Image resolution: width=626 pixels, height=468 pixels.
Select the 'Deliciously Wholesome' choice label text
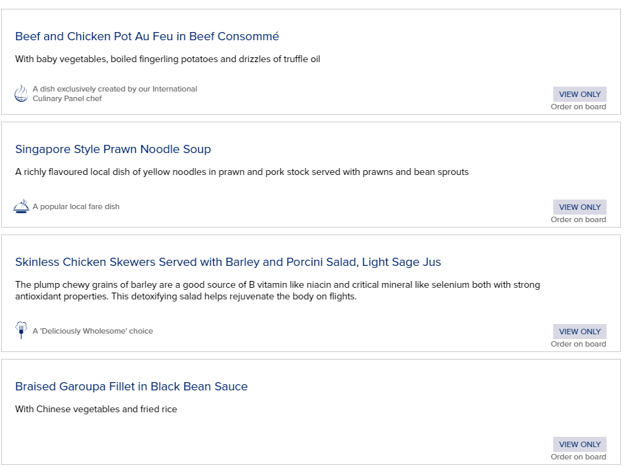coord(93,331)
